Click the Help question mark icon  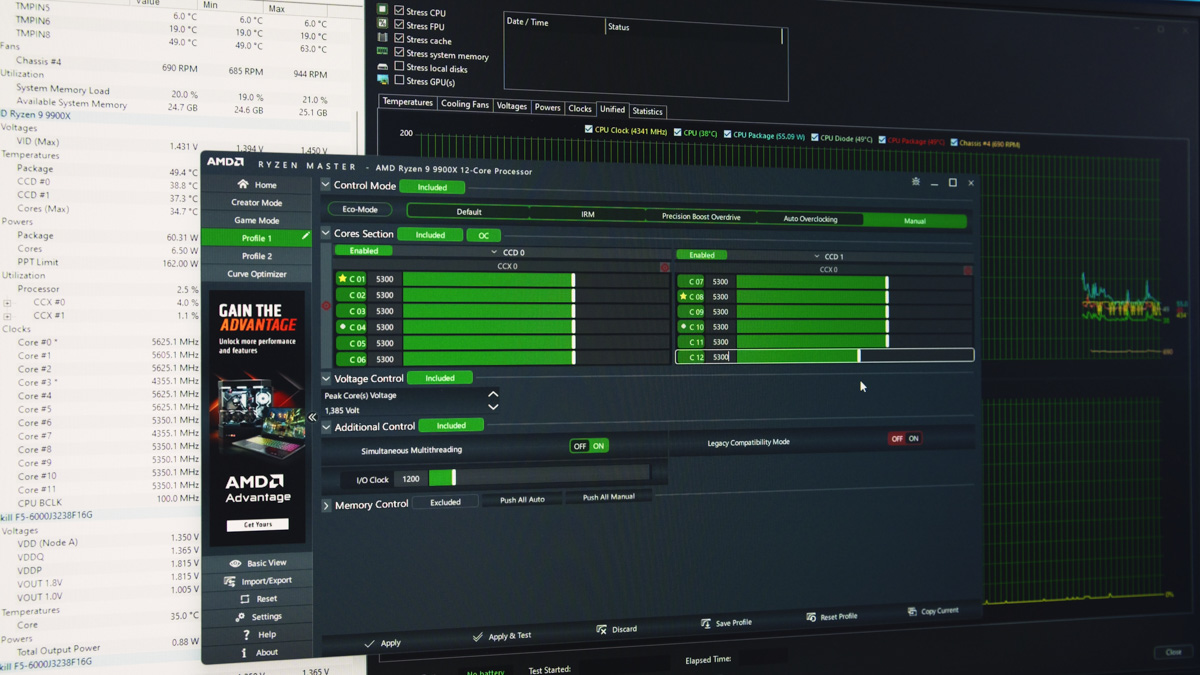[x=246, y=635]
